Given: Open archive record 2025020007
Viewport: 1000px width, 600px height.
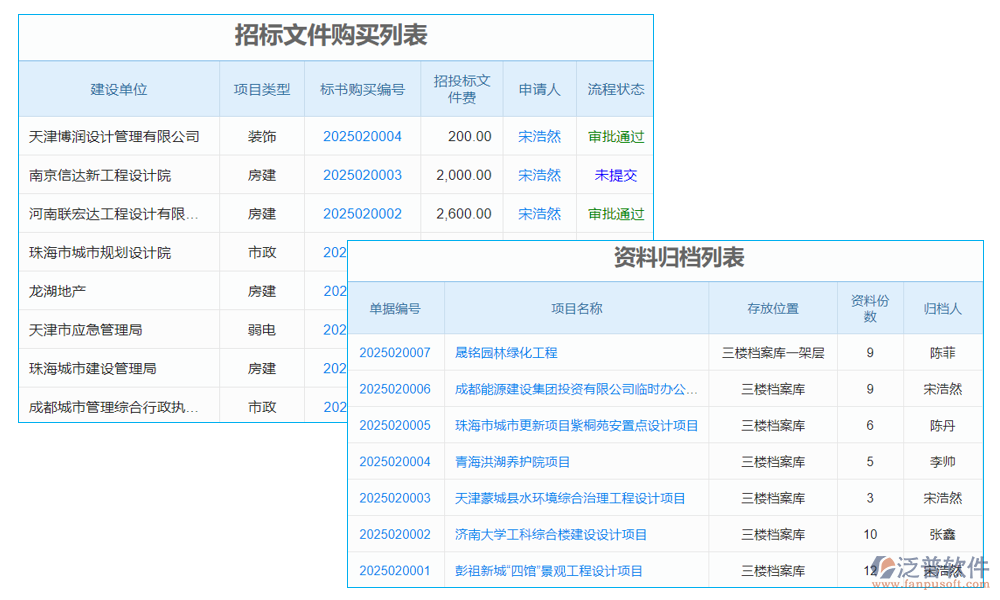Looking at the screenshot, I should pos(395,352).
